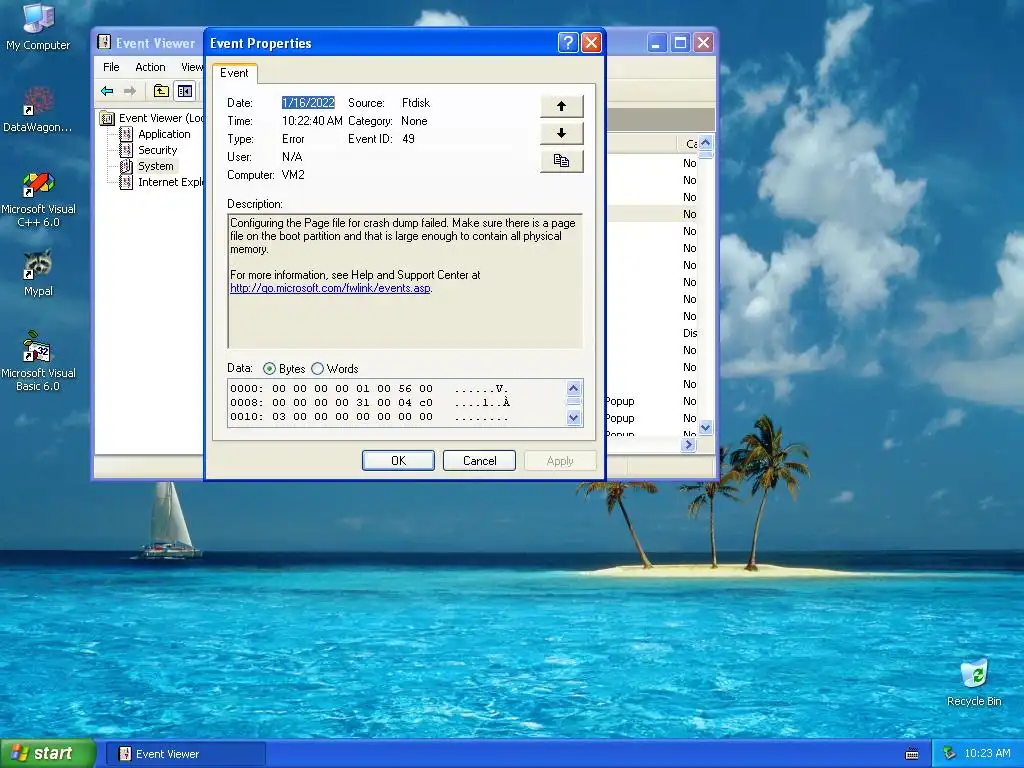Copy event details to clipboard
Screen dimensions: 1024x768
coord(561,161)
